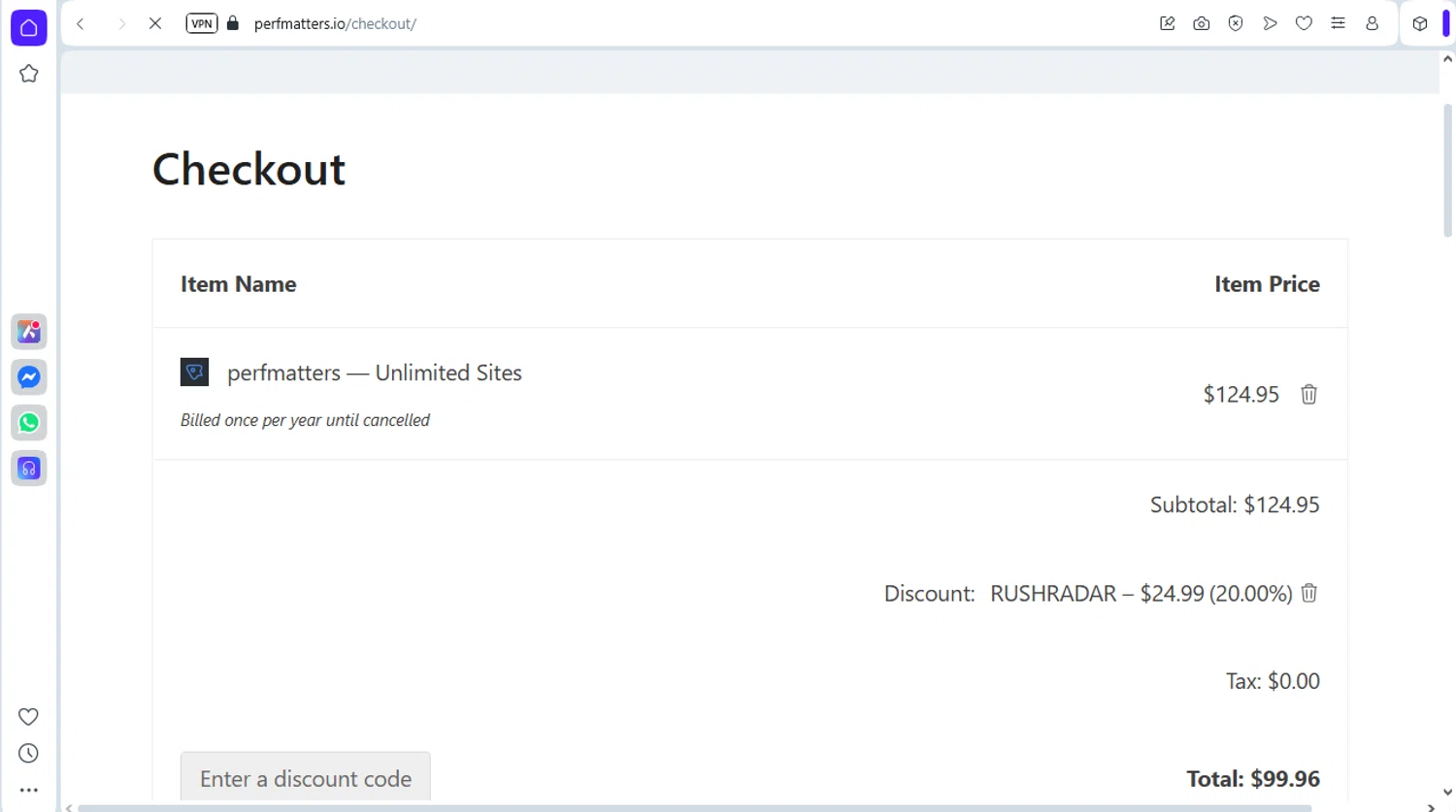Remove perfmatters Unlimited Sites from the cart
The width and height of the screenshot is (1456, 812).
pyautogui.click(x=1308, y=394)
